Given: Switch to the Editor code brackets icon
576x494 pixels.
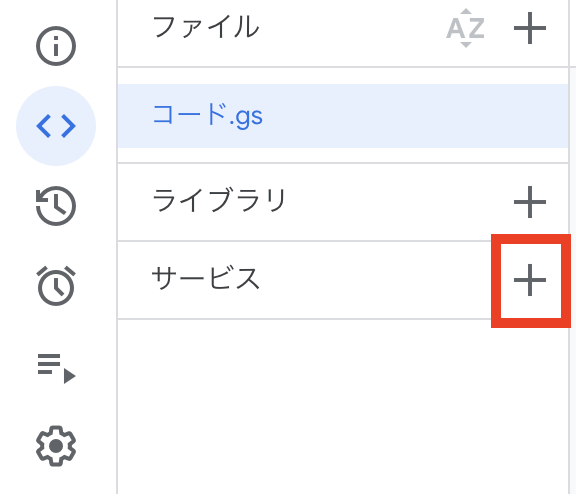Looking at the screenshot, I should 56,126.
